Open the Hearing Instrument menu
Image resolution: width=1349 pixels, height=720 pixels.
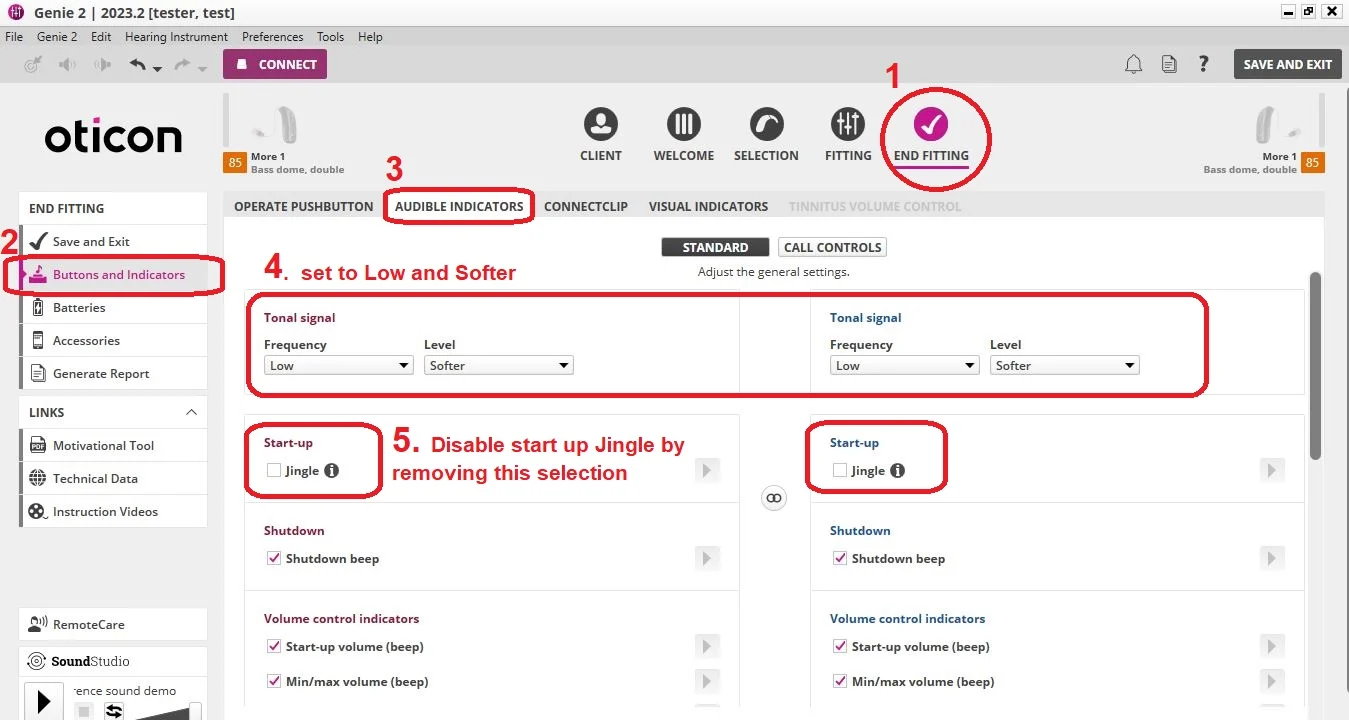coord(176,37)
